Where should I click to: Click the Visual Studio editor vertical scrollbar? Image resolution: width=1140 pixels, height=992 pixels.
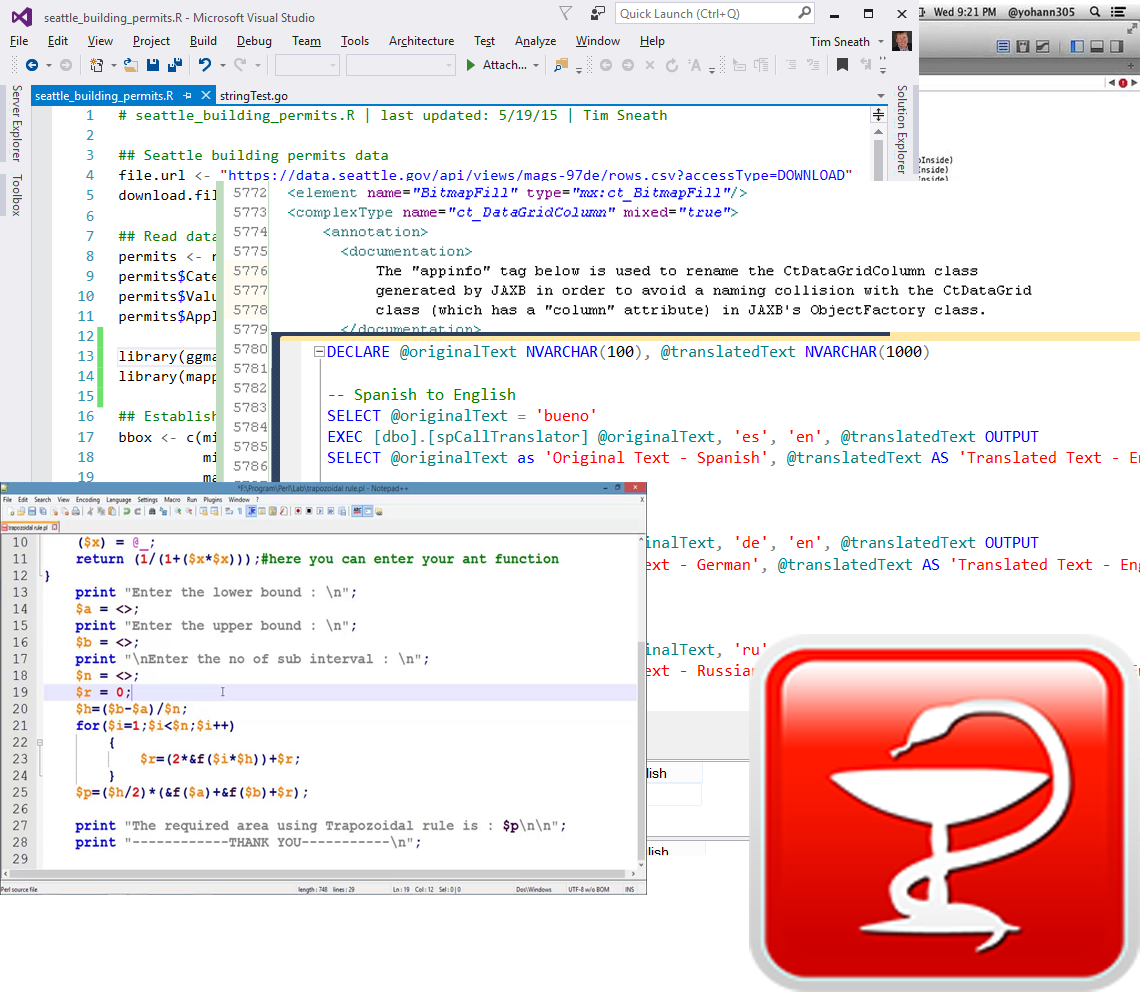click(x=878, y=153)
